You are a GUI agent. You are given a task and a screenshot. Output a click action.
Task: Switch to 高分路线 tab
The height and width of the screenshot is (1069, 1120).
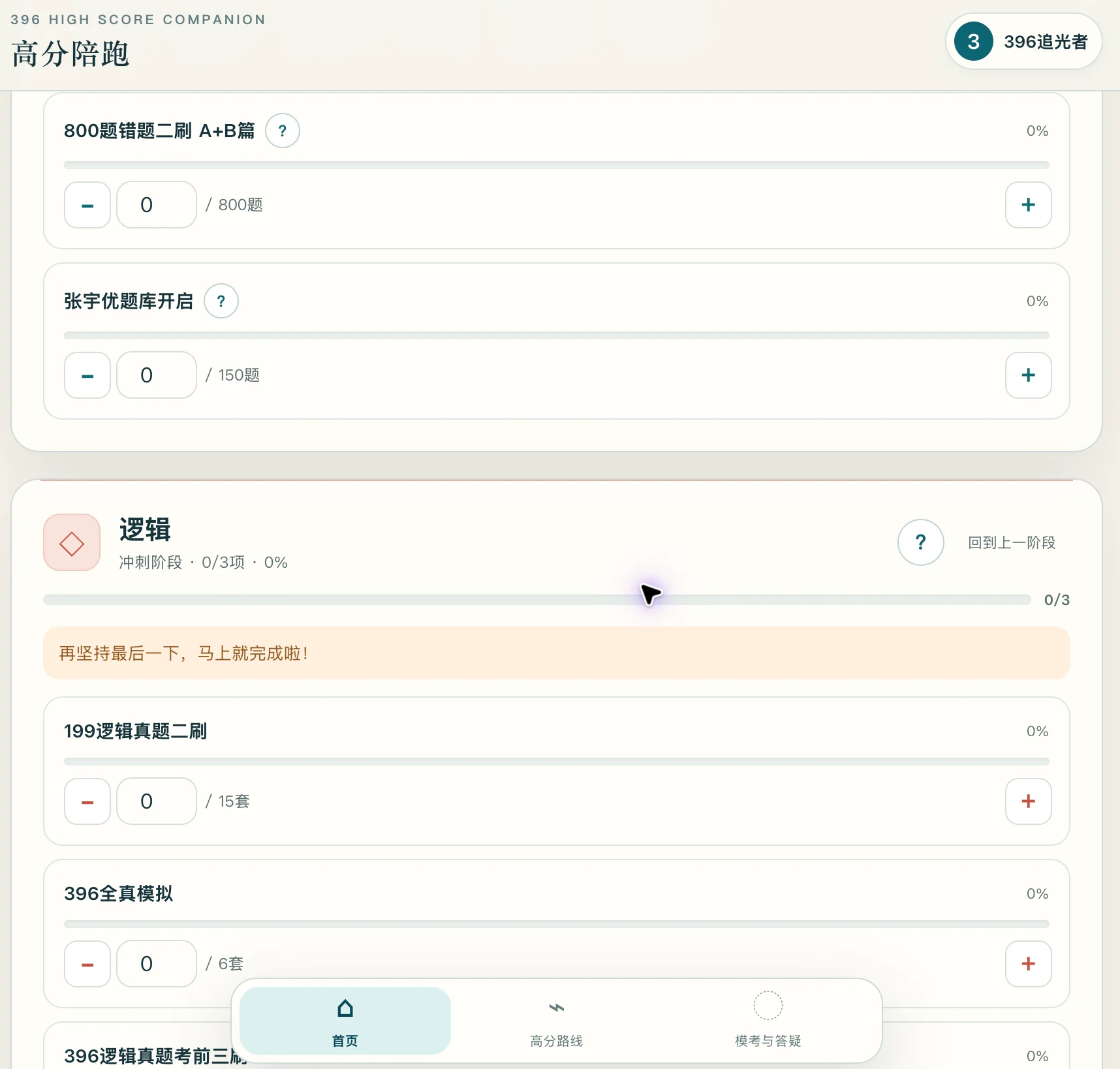click(556, 1021)
